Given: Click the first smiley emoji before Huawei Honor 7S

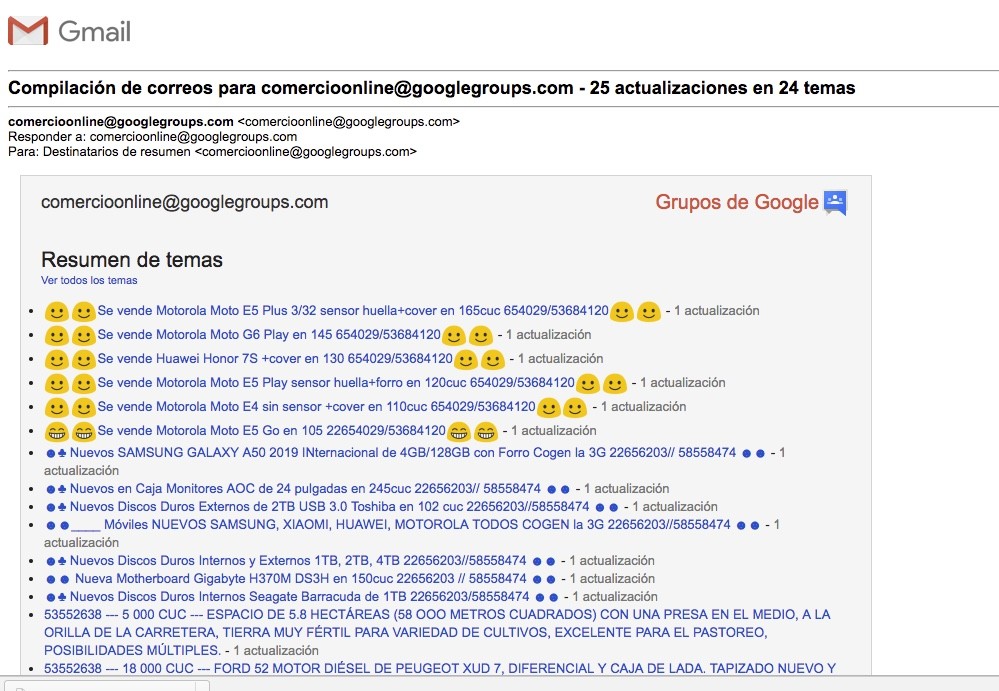Looking at the screenshot, I should pos(56,360).
